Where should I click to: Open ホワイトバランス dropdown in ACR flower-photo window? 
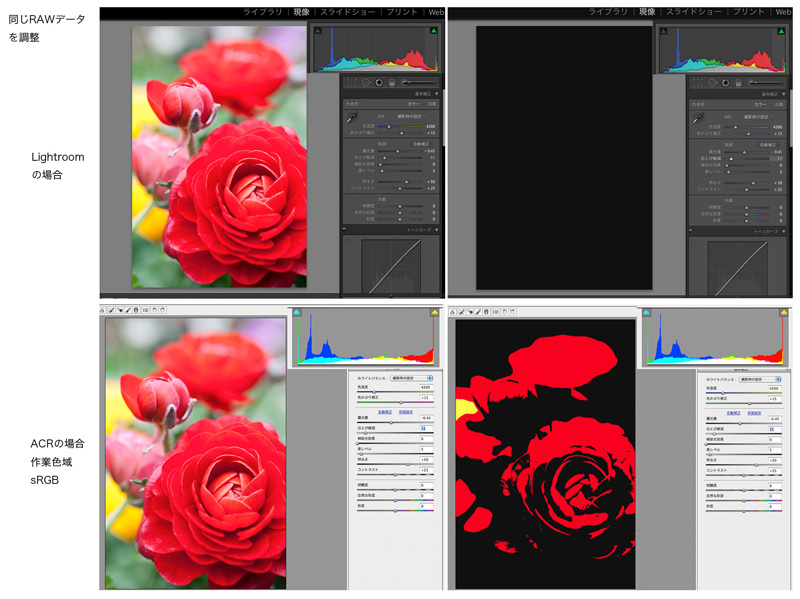click(411, 378)
